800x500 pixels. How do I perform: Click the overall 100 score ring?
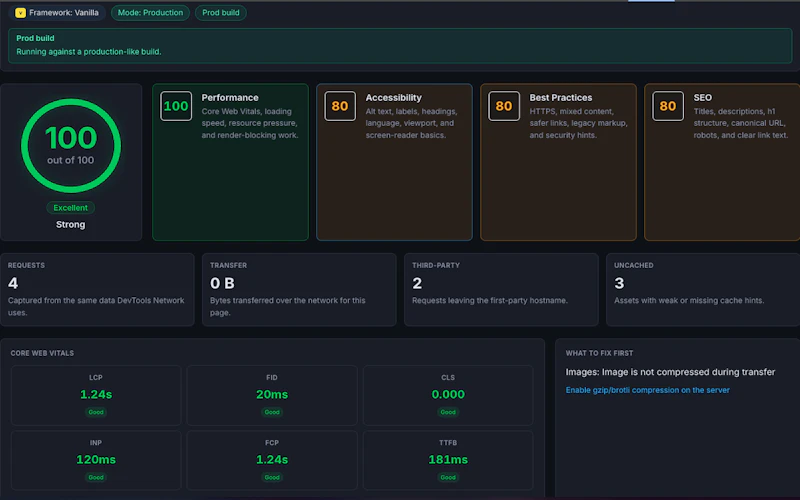pyautogui.click(x=71, y=146)
